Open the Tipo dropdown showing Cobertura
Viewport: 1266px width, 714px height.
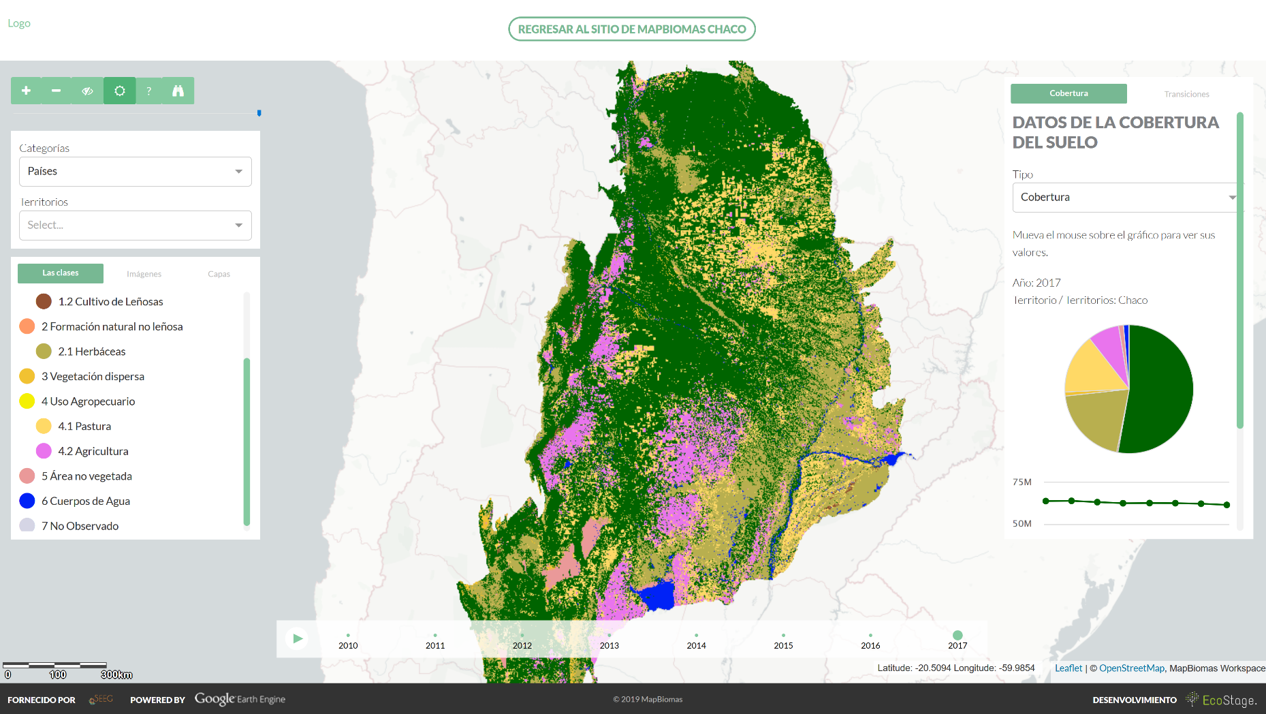point(1127,197)
